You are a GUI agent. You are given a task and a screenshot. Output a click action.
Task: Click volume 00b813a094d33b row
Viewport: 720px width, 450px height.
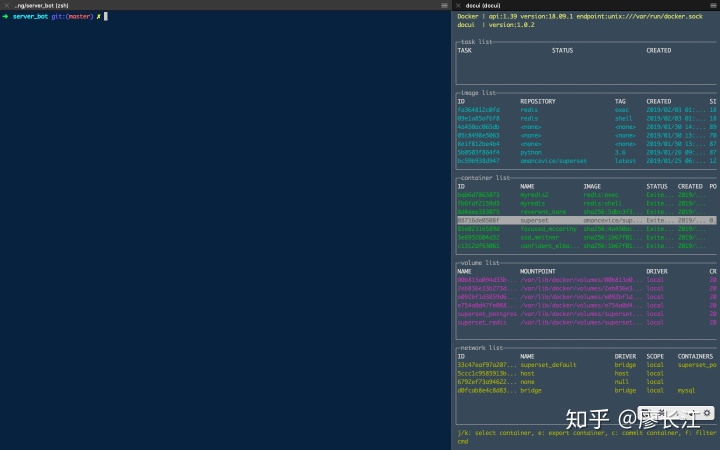586,280
